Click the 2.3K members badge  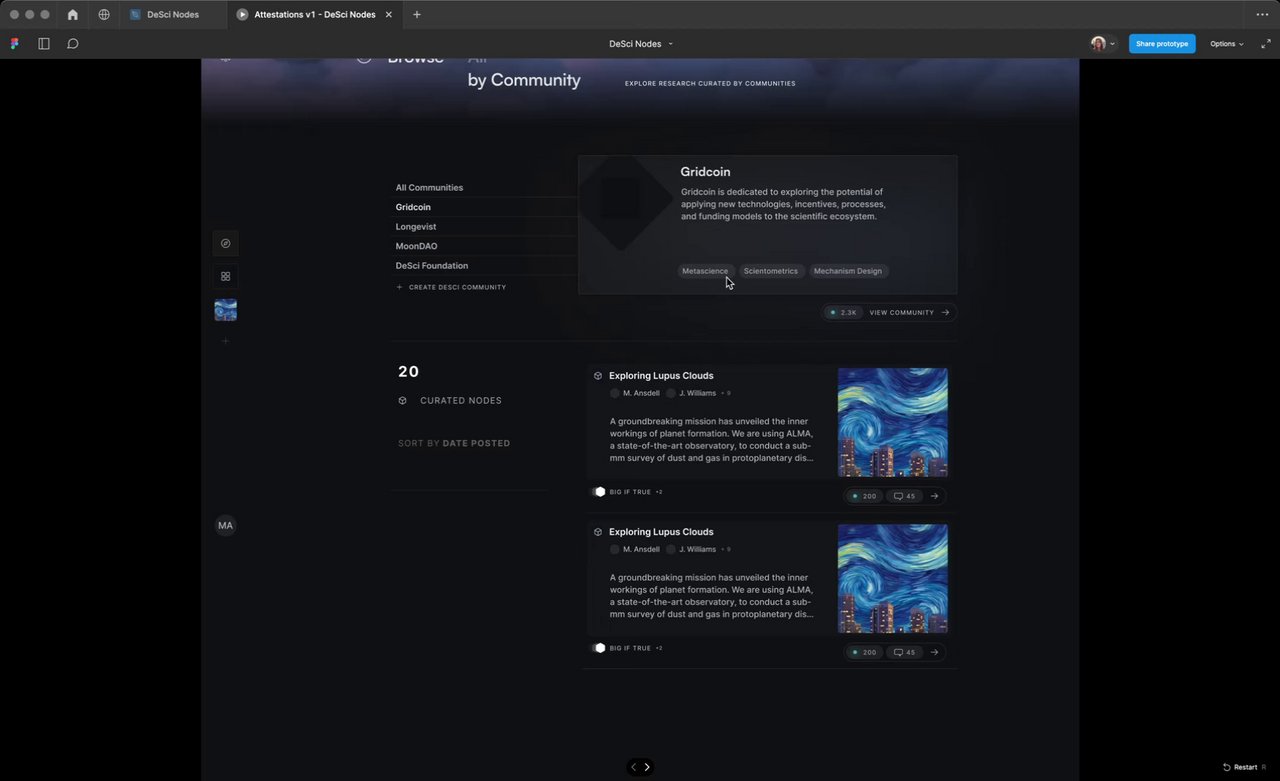click(x=843, y=313)
